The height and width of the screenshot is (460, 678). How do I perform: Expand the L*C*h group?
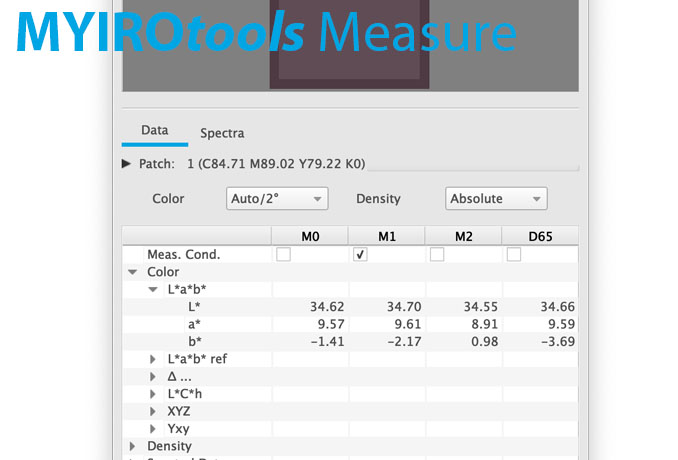(x=153, y=394)
